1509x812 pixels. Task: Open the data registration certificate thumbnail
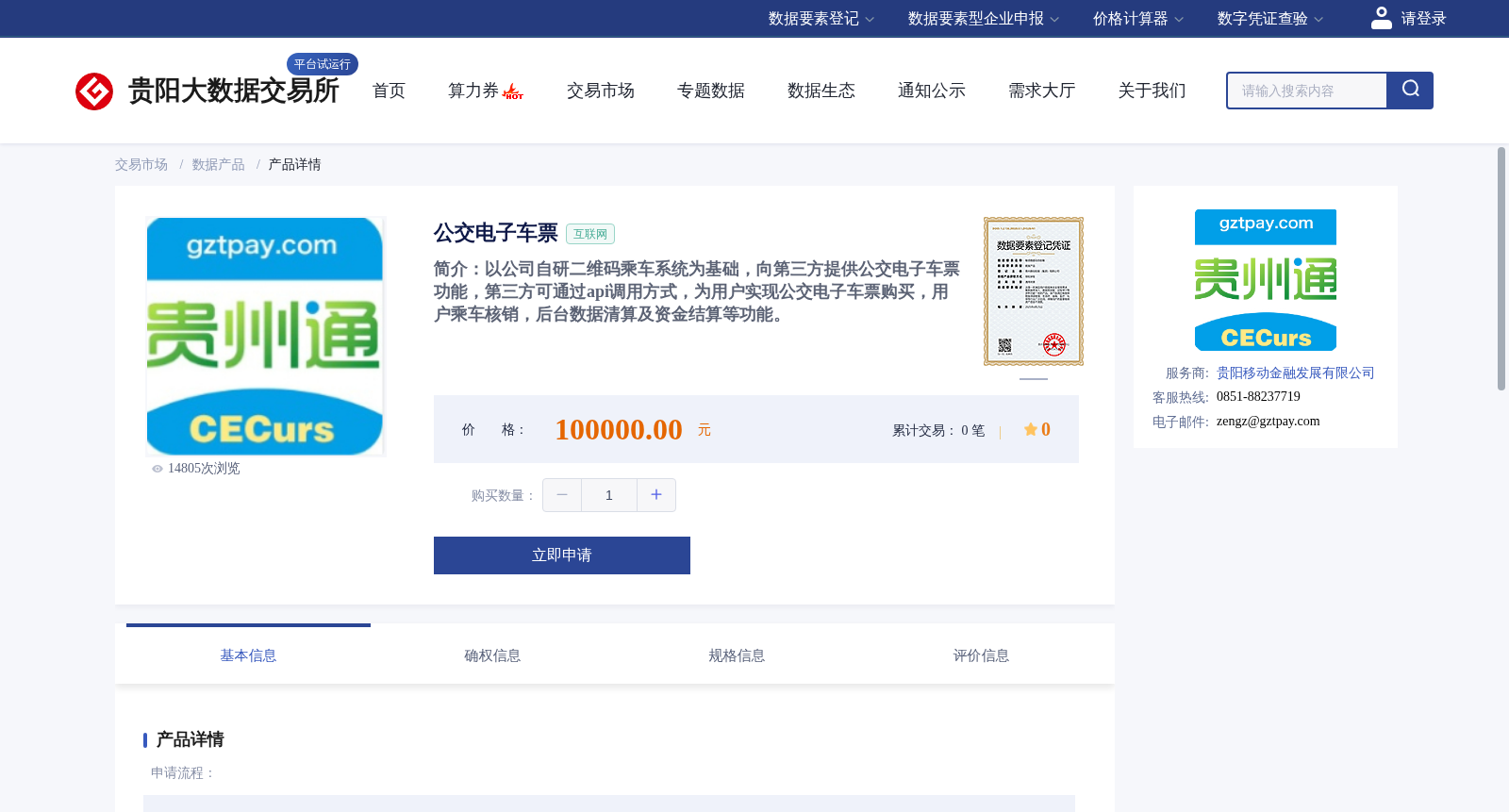[1034, 291]
